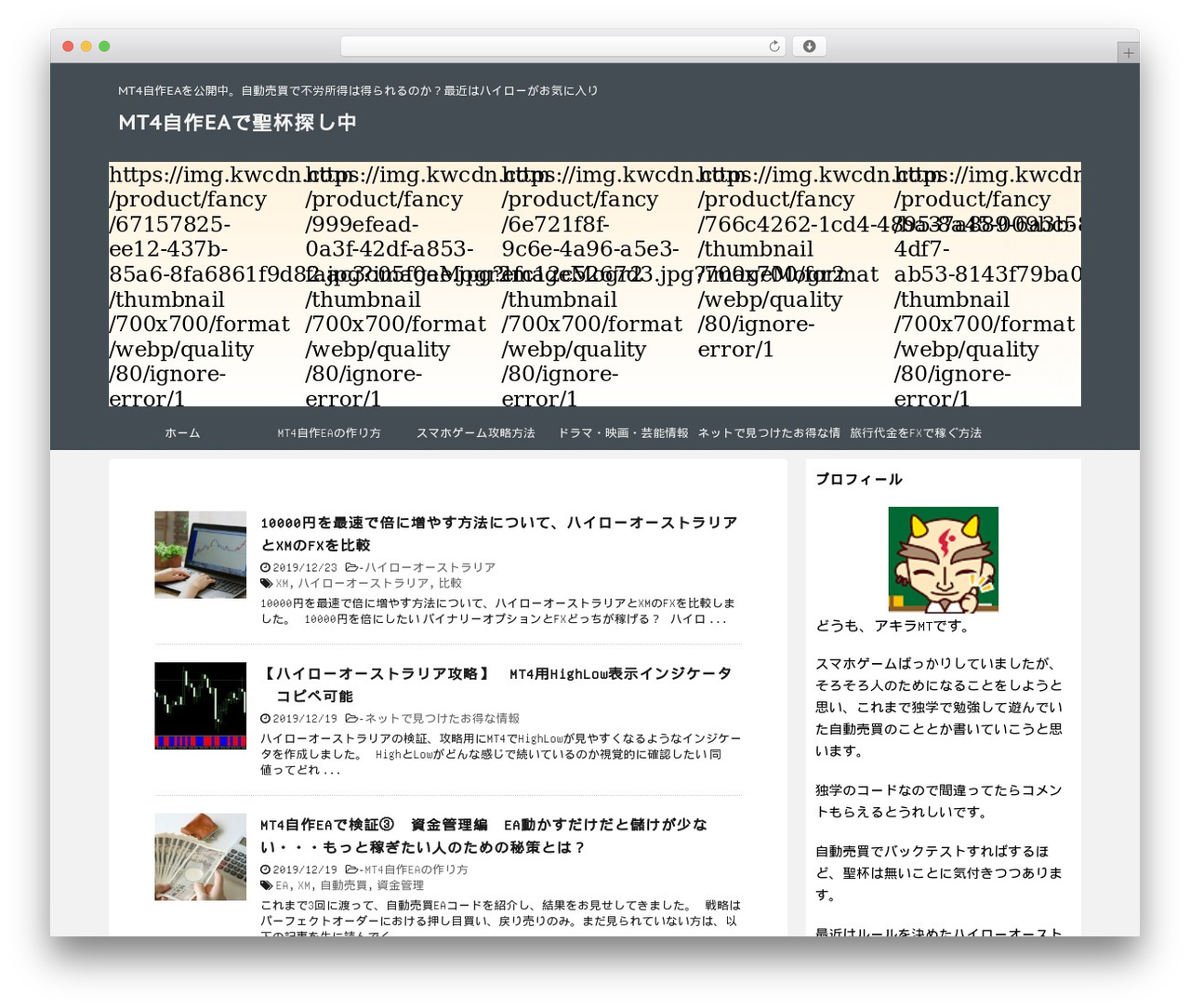Go to ホーム in the navigation menu
This screenshot has height=1008, width=1190.
click(182, 433)
